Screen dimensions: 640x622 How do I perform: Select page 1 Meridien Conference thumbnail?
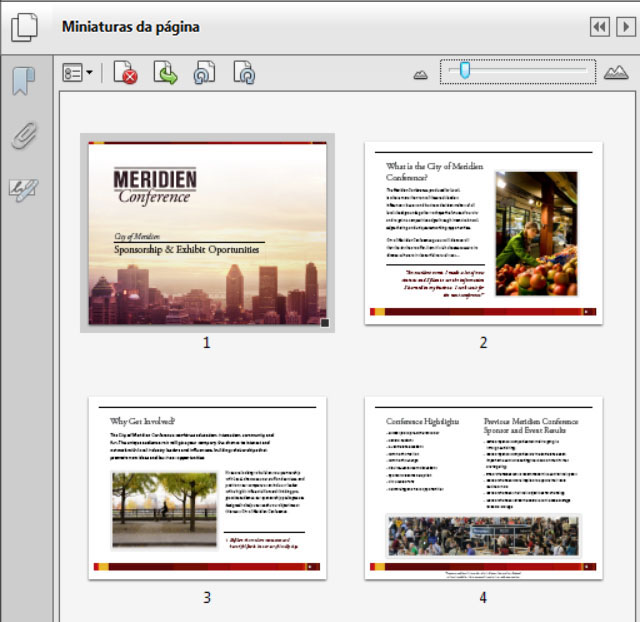click(207, 233)
